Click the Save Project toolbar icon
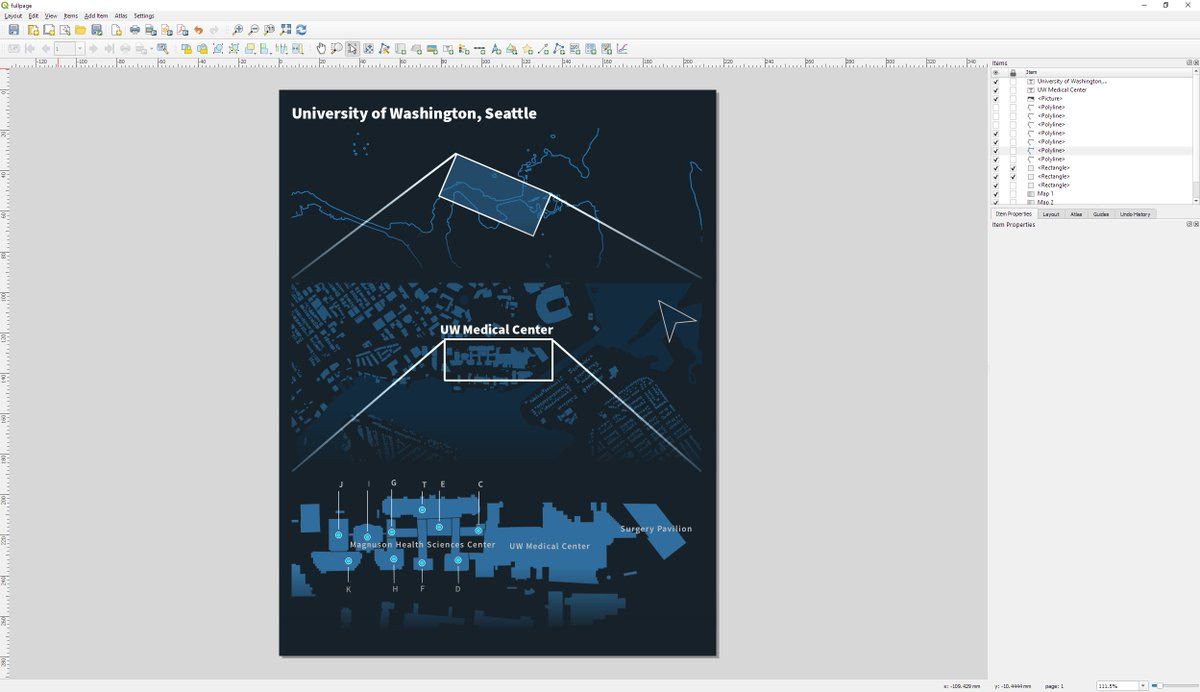Screen dimensions: 1200x692 pyautogui.click(x=14, y=30)
